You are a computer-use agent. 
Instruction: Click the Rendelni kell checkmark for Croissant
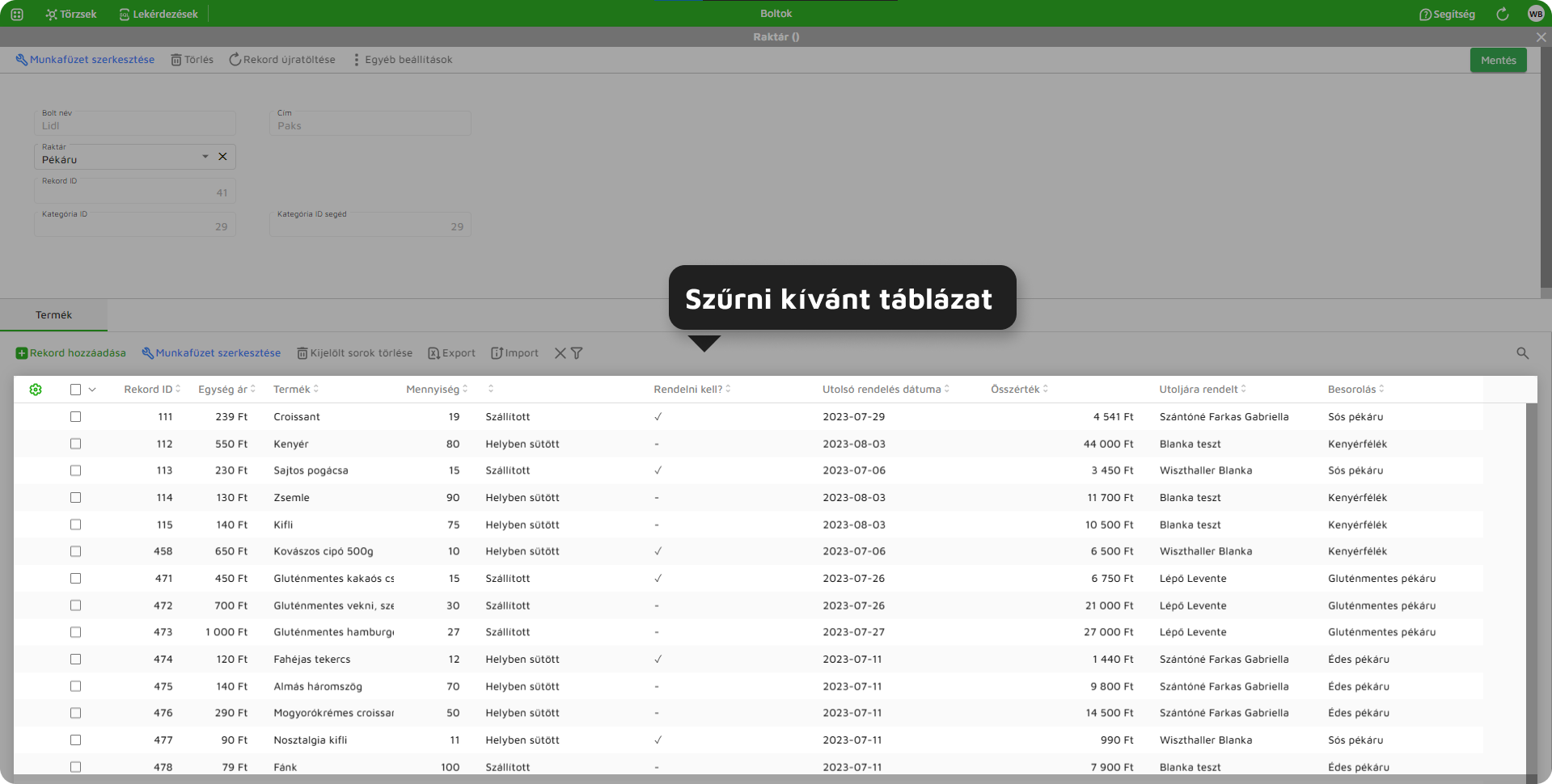click(x=658, y=417)
